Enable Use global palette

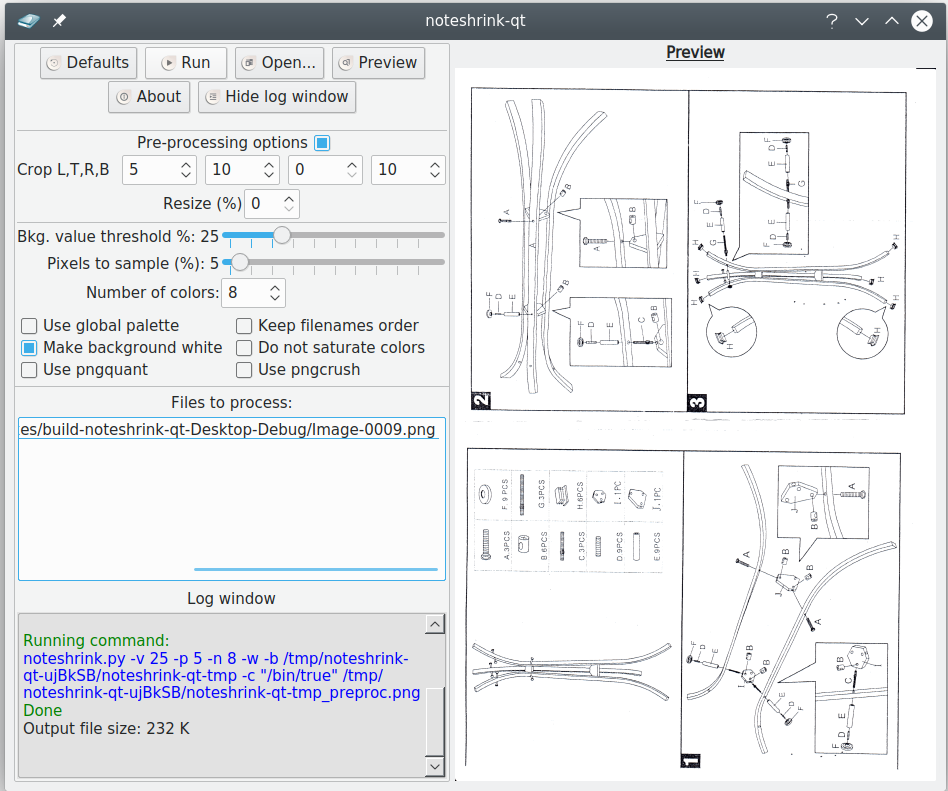coord(30,326)
